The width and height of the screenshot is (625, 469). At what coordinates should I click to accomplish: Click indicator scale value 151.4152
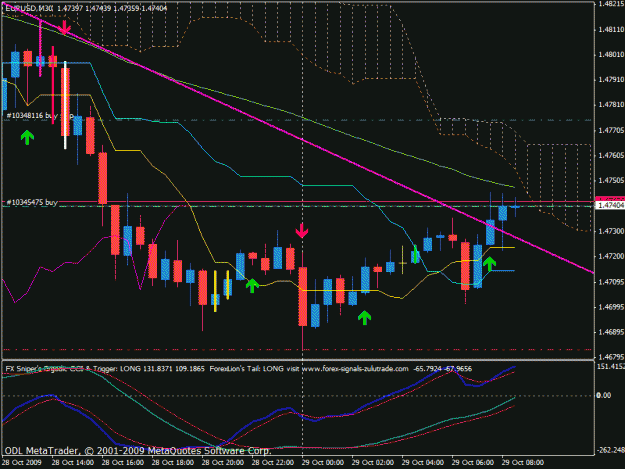tap(610, 366)
